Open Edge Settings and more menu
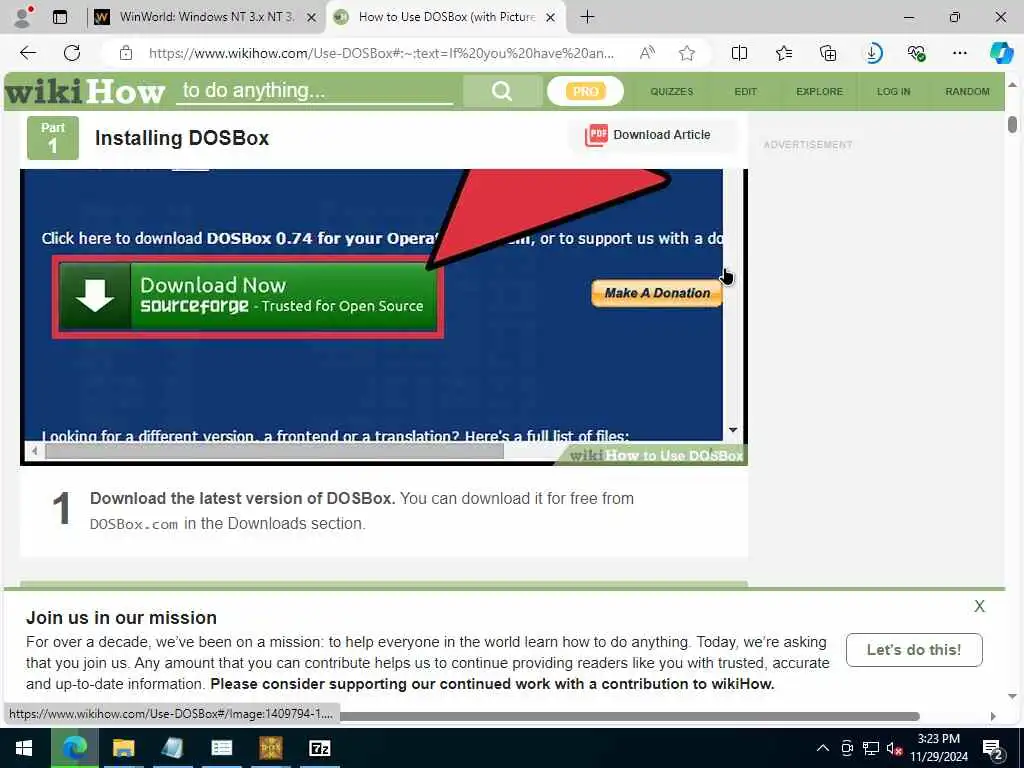 [959, 53]
